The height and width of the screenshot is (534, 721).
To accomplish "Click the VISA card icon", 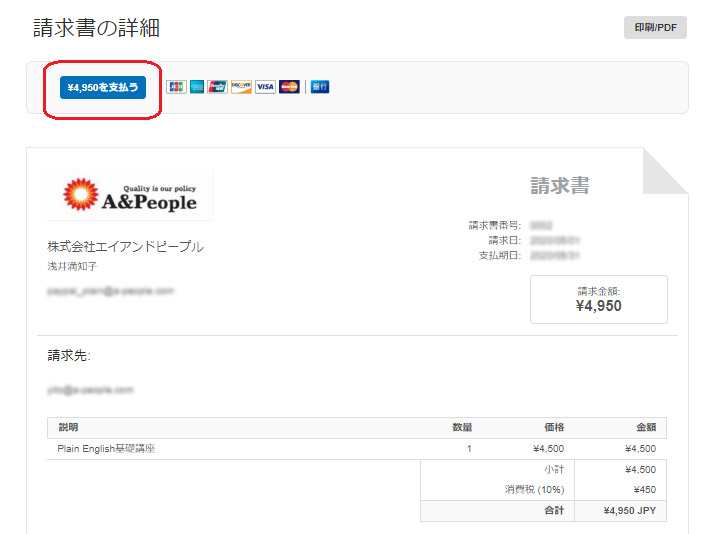I will (x=265, y=87).
